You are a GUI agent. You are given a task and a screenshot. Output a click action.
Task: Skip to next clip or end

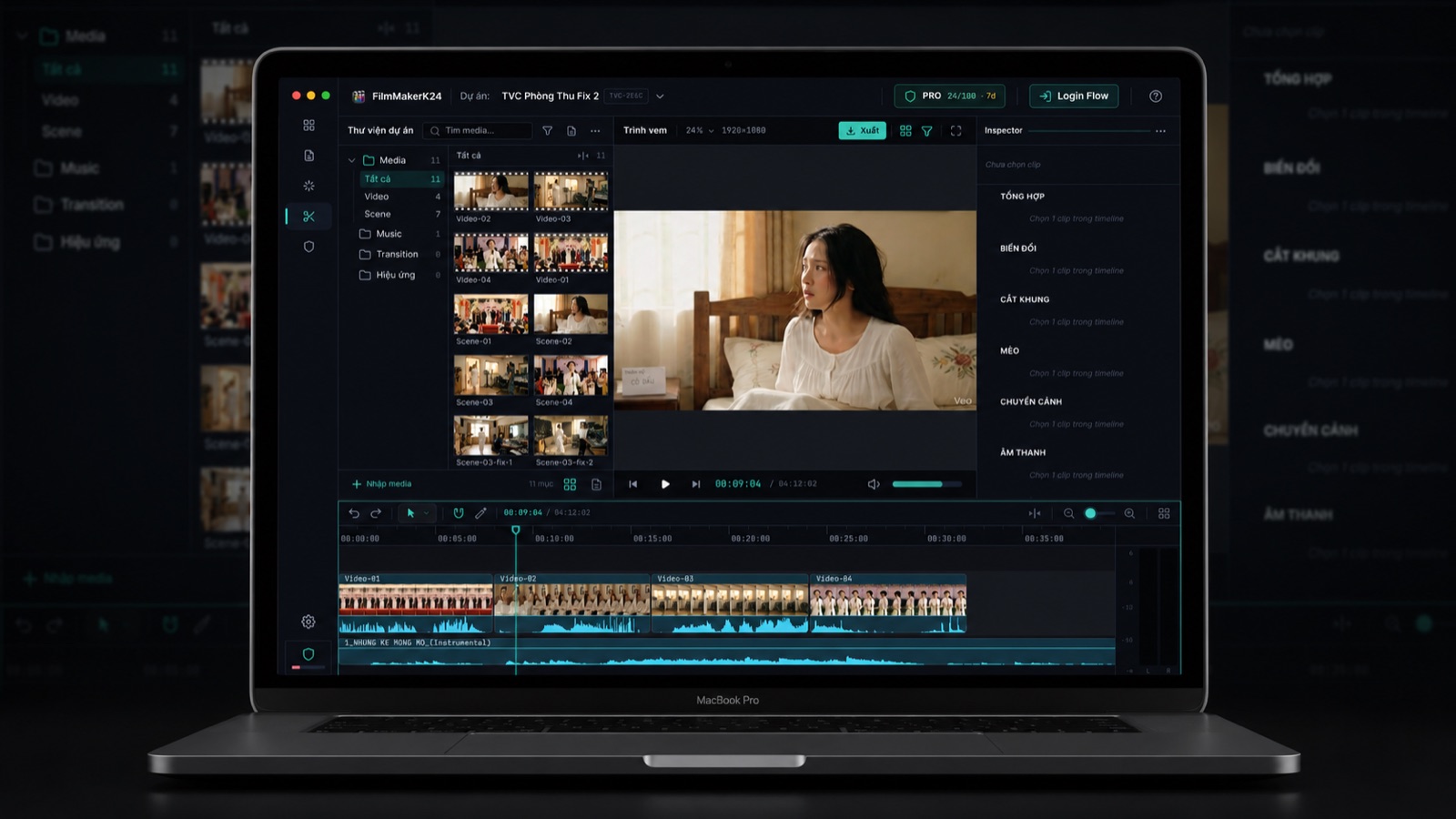point(696,484)
